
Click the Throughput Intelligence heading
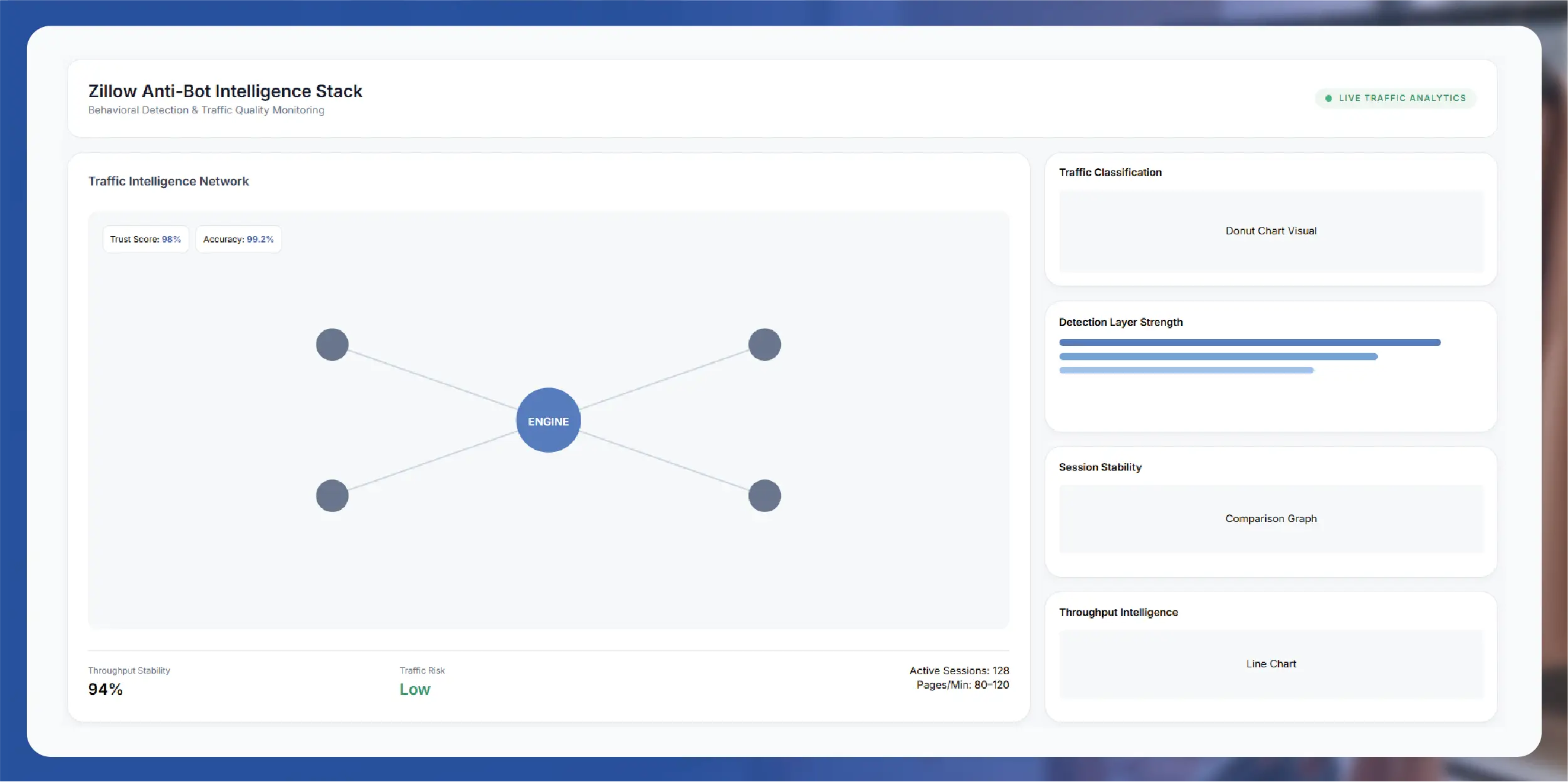[x=1118, y=612]
